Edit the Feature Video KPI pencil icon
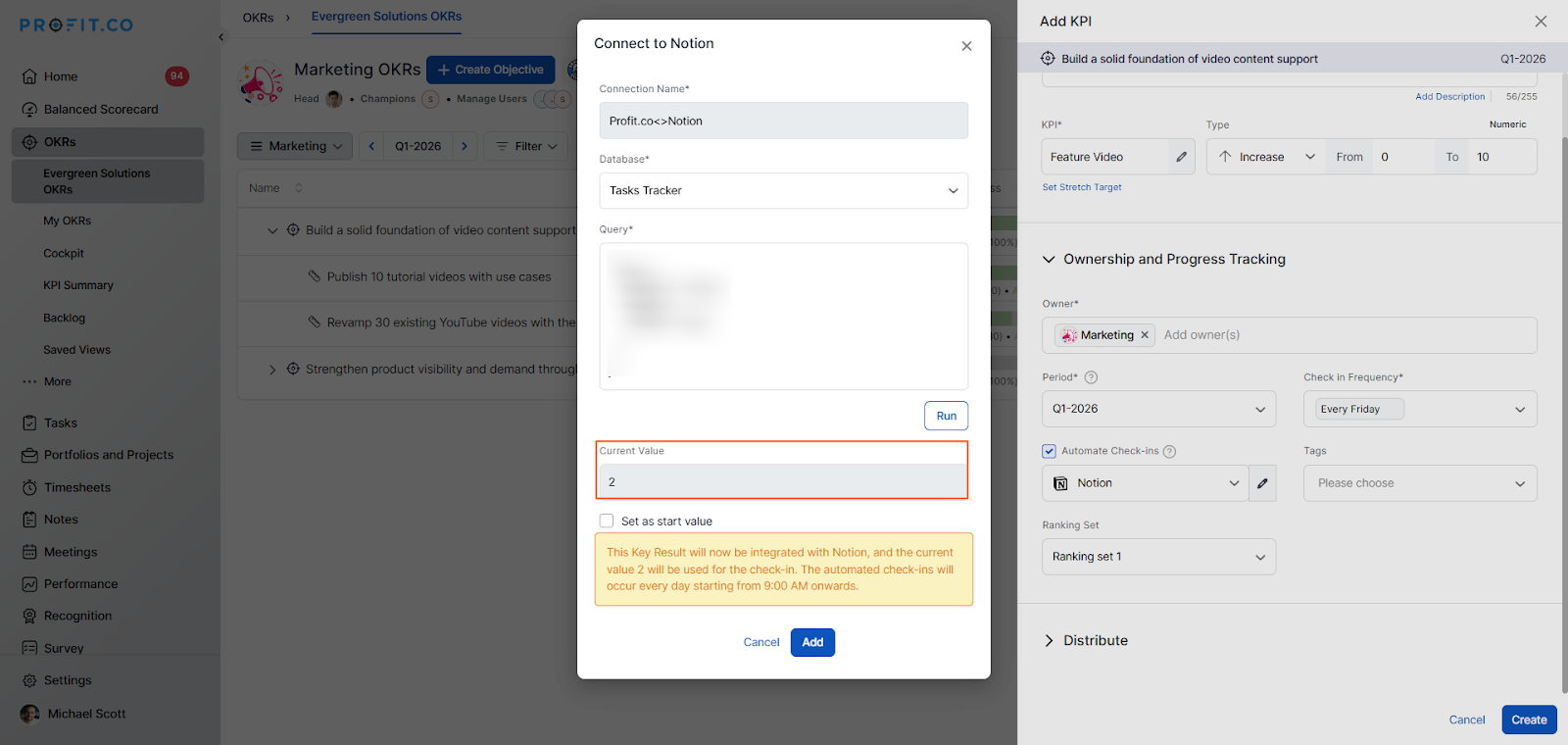Viewport: 1568px width, 745px height. tap(1182, 157)
